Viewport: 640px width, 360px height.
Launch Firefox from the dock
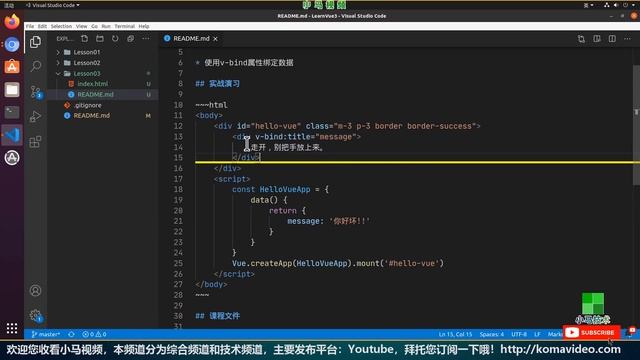(12, 21)
